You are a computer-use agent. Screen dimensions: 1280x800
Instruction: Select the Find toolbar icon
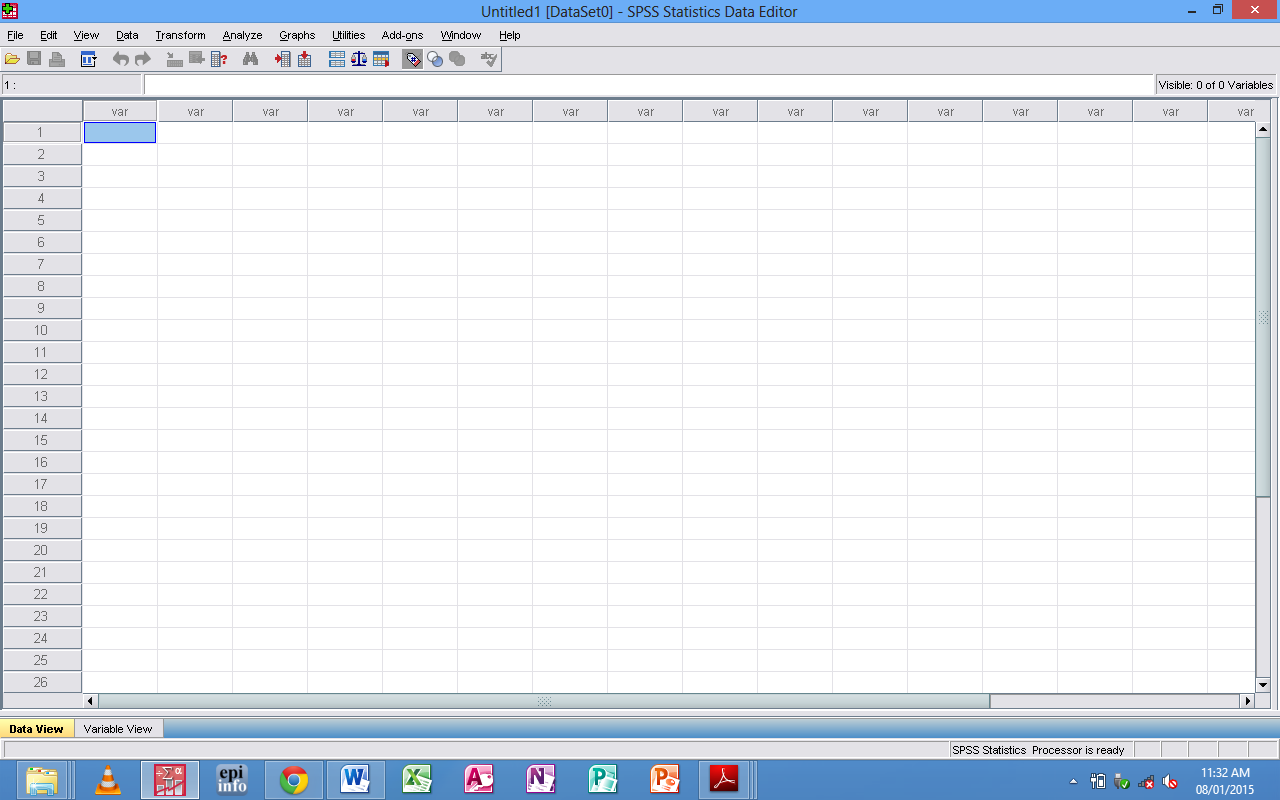tap(250, 58)
